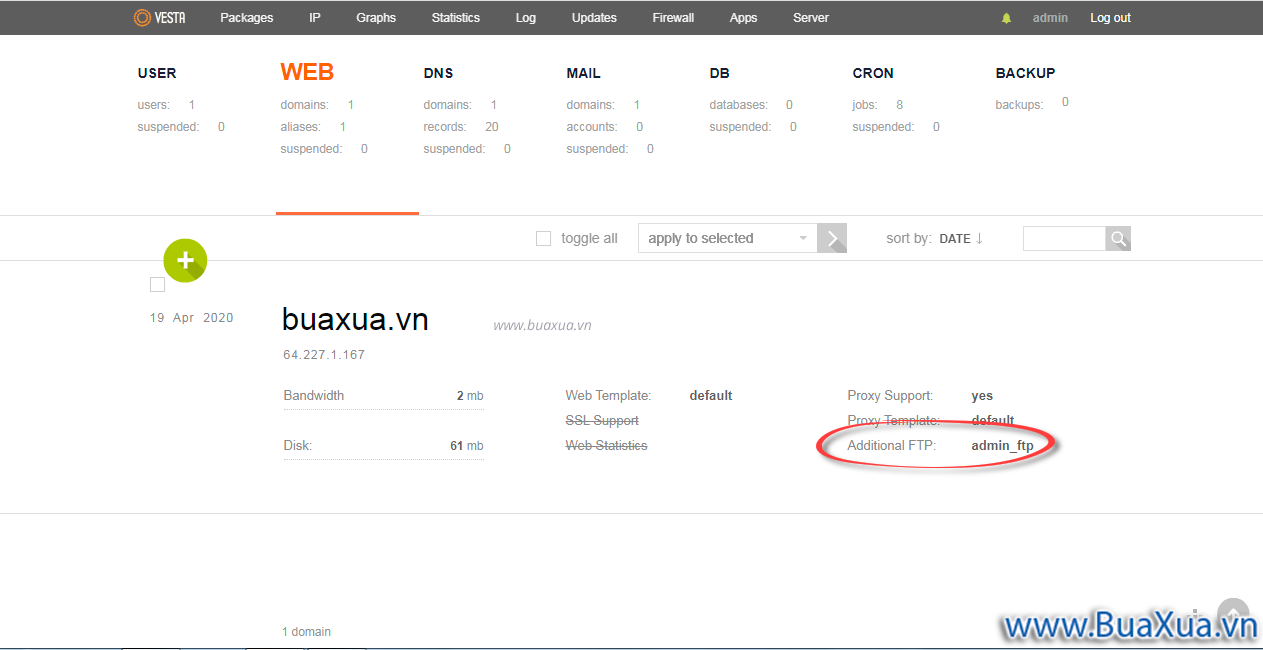Click the DNS records count 20
Image resolution: width=1263 pixels, height=650 pixels.
[x=491, y=127]
